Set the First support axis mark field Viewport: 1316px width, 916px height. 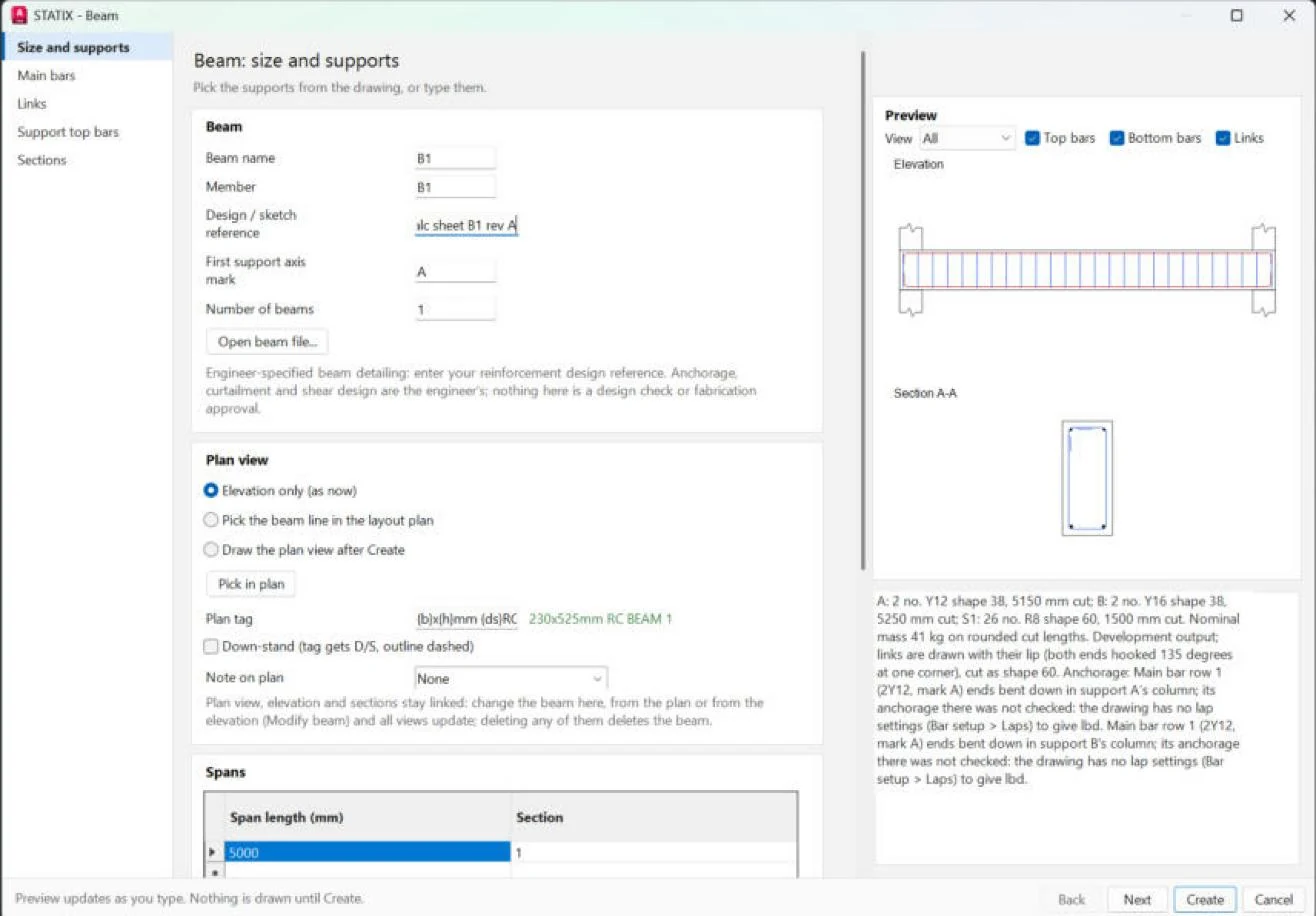(456, 271)
